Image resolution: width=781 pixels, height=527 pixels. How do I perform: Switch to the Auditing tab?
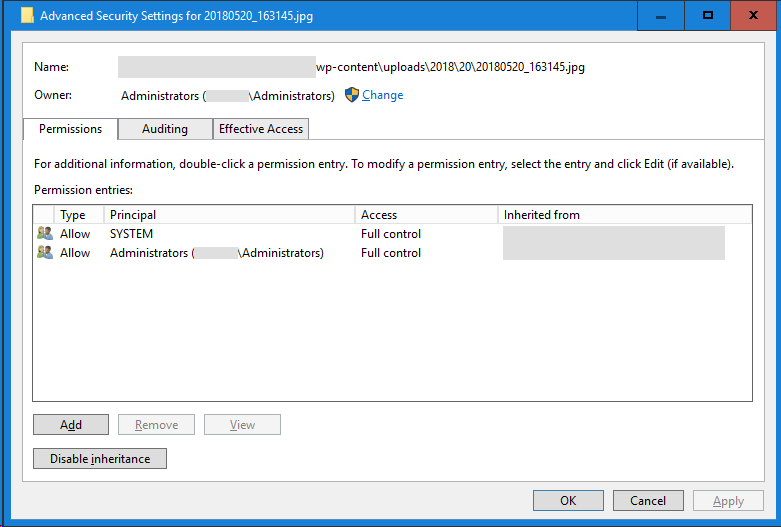(165, 129)
